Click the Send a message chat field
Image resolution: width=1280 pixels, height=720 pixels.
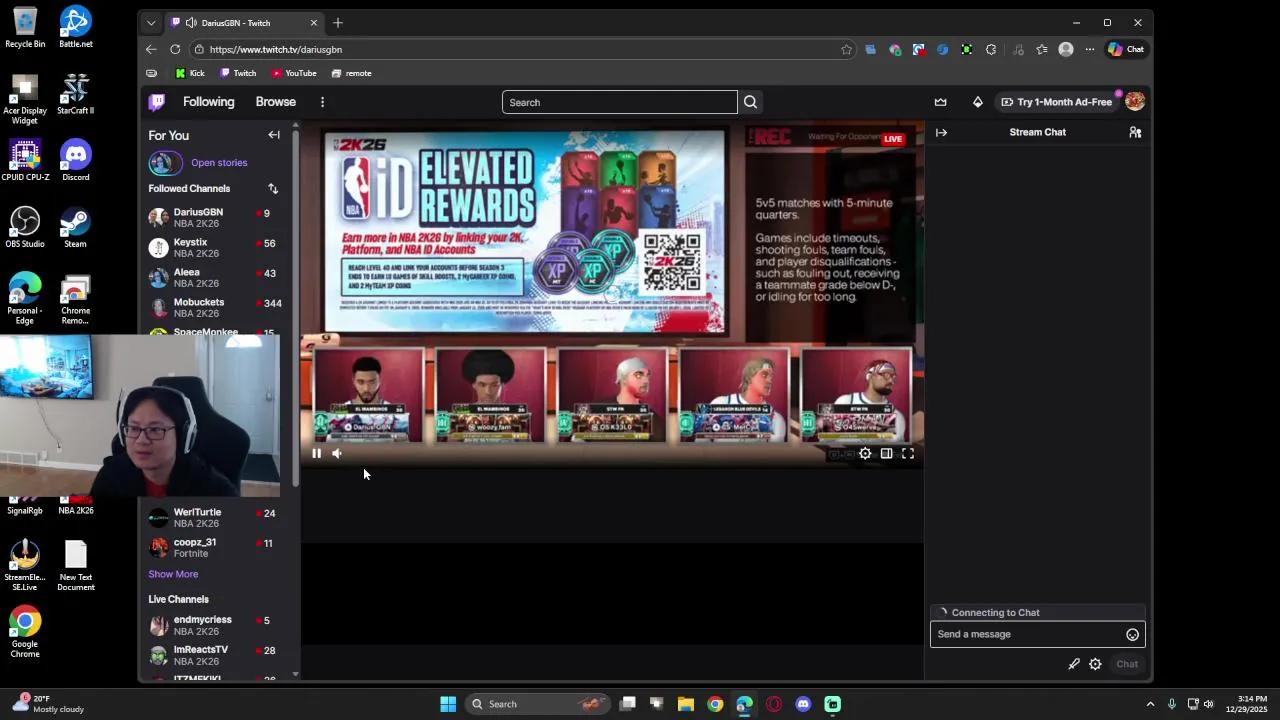[1028, 634]
